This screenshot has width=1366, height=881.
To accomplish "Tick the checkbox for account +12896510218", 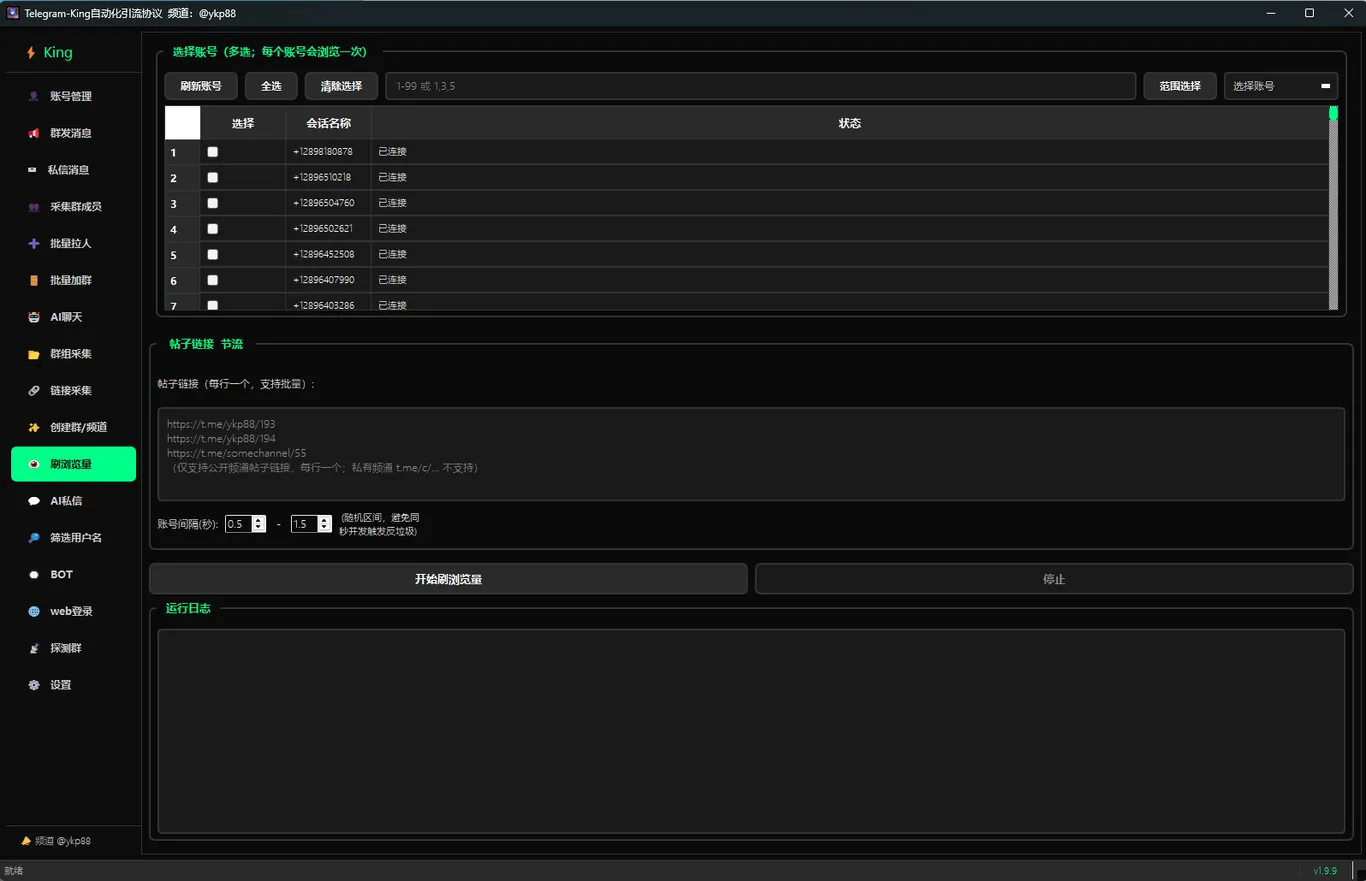I will pos(212,177).
